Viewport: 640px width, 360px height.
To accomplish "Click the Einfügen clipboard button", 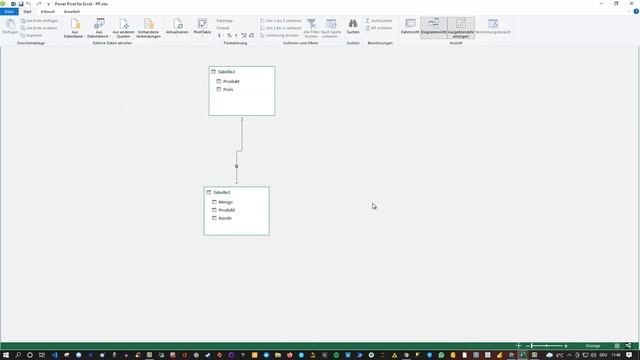I will (10, 26).
